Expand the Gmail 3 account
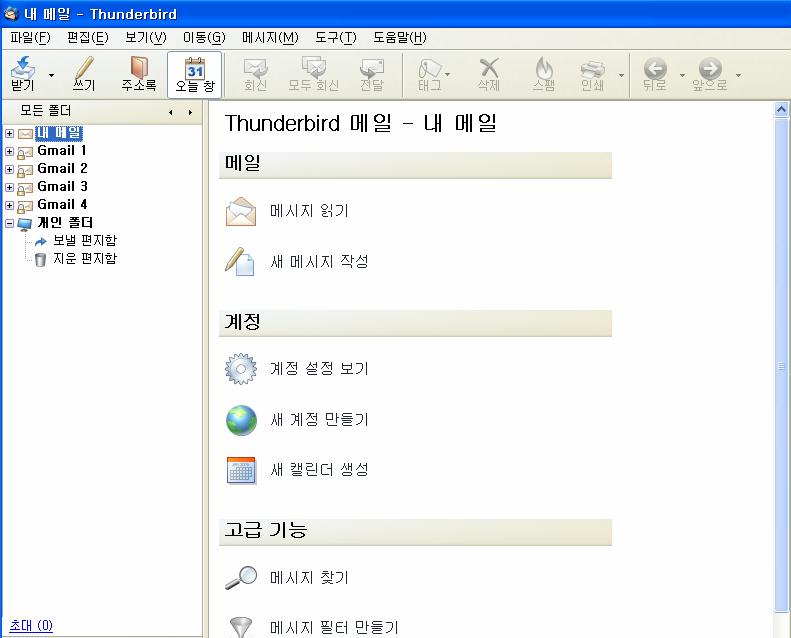This screenshot has width=791, height=638. coord(9,187)
